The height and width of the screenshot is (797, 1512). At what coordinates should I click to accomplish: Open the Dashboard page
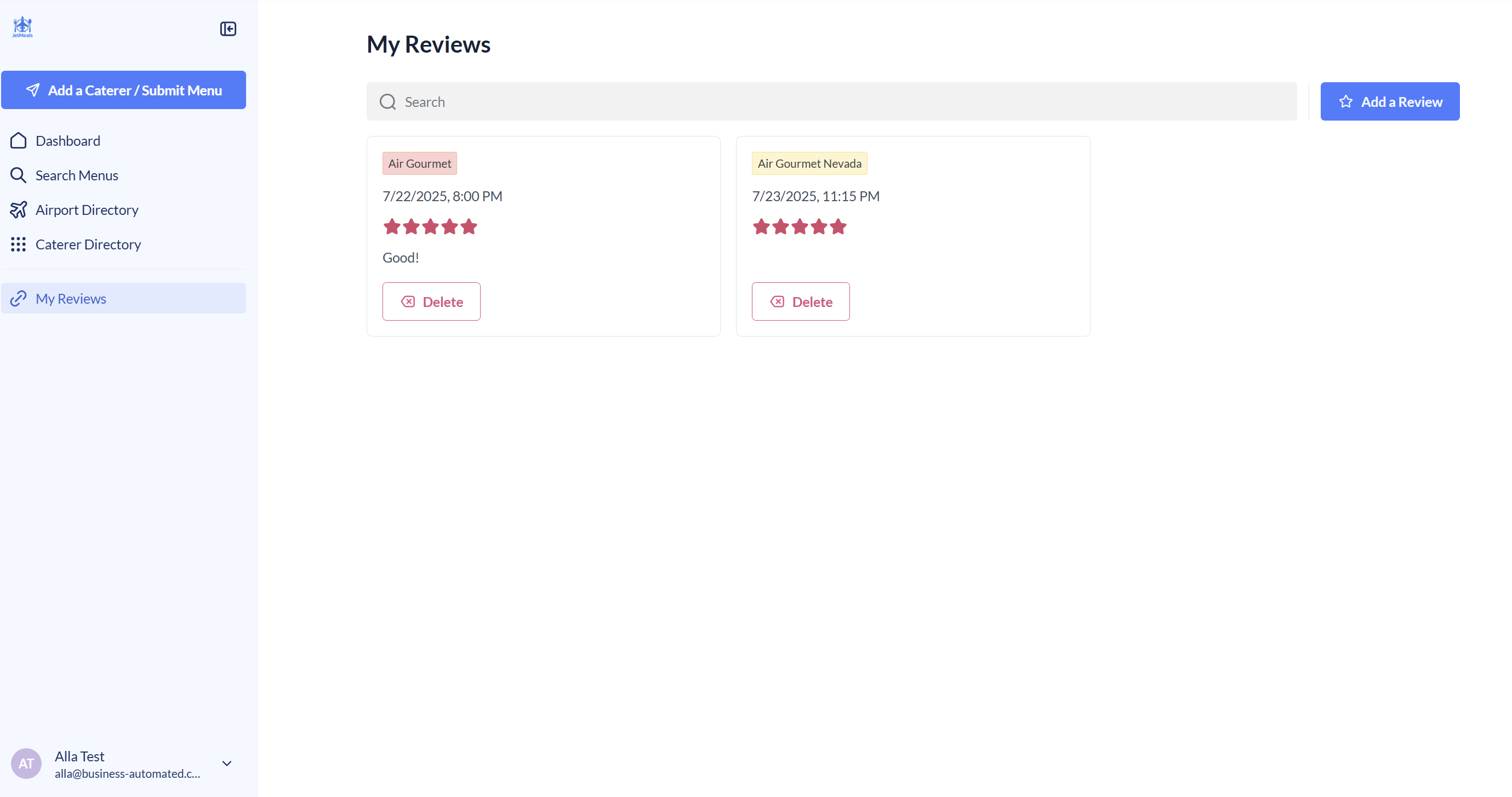pyautogui.click(x=67, y=141)
